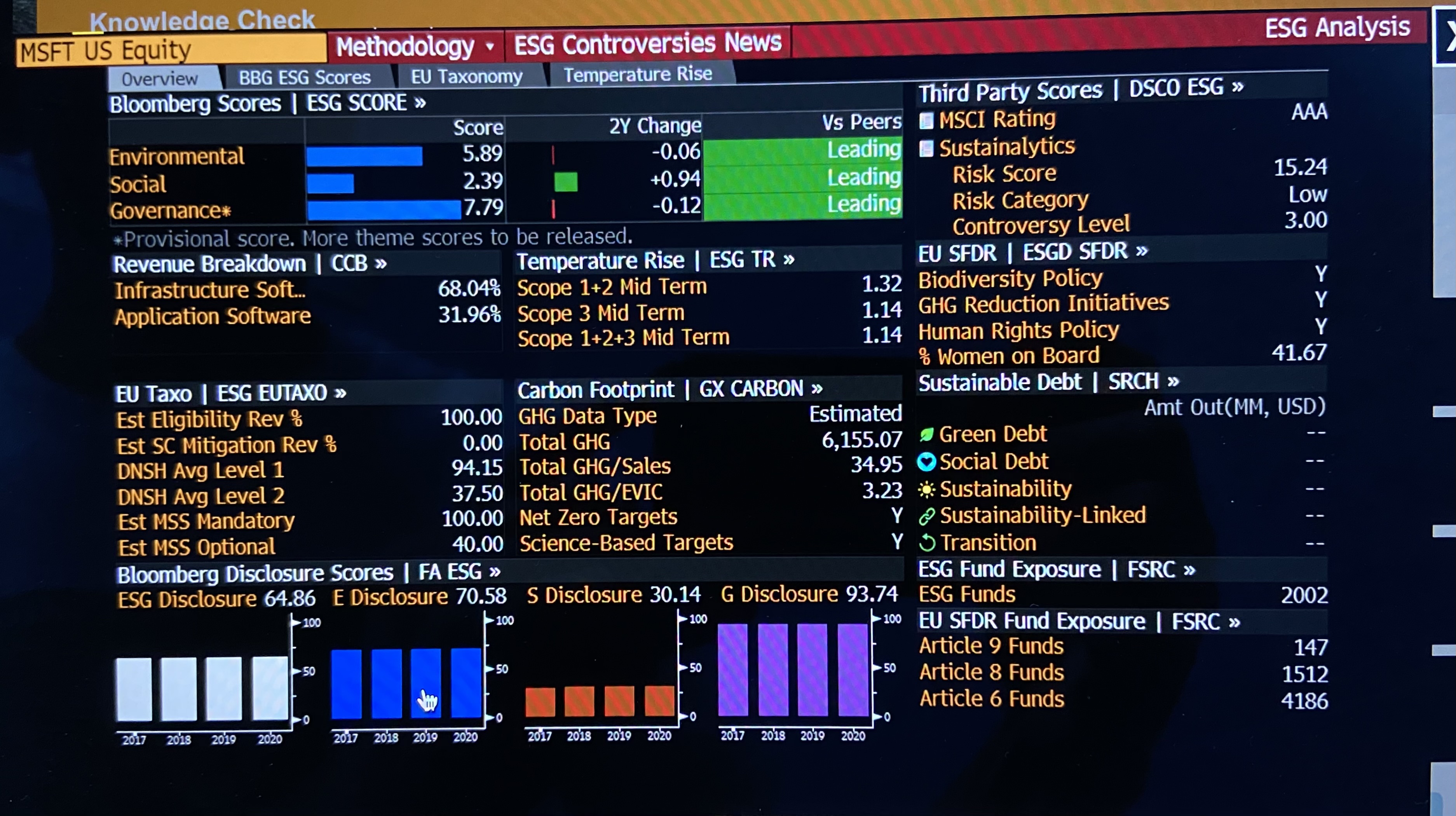Expand Bloomberg Scores ESG SCORE section
The width and height of the screenshot is (1456, 816).
point(268,103)
